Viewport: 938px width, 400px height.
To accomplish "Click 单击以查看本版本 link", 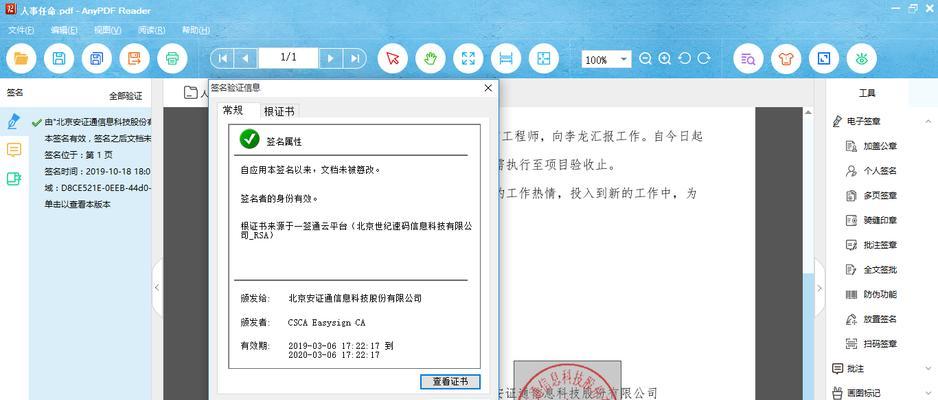I will click(78, 204).
